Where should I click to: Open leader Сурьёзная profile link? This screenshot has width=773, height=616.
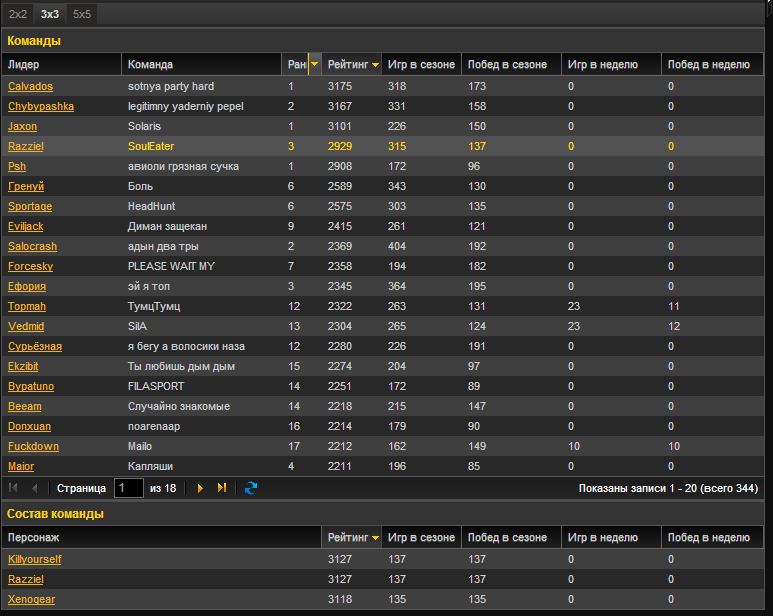pyautogui.click(x=35, y=346)
